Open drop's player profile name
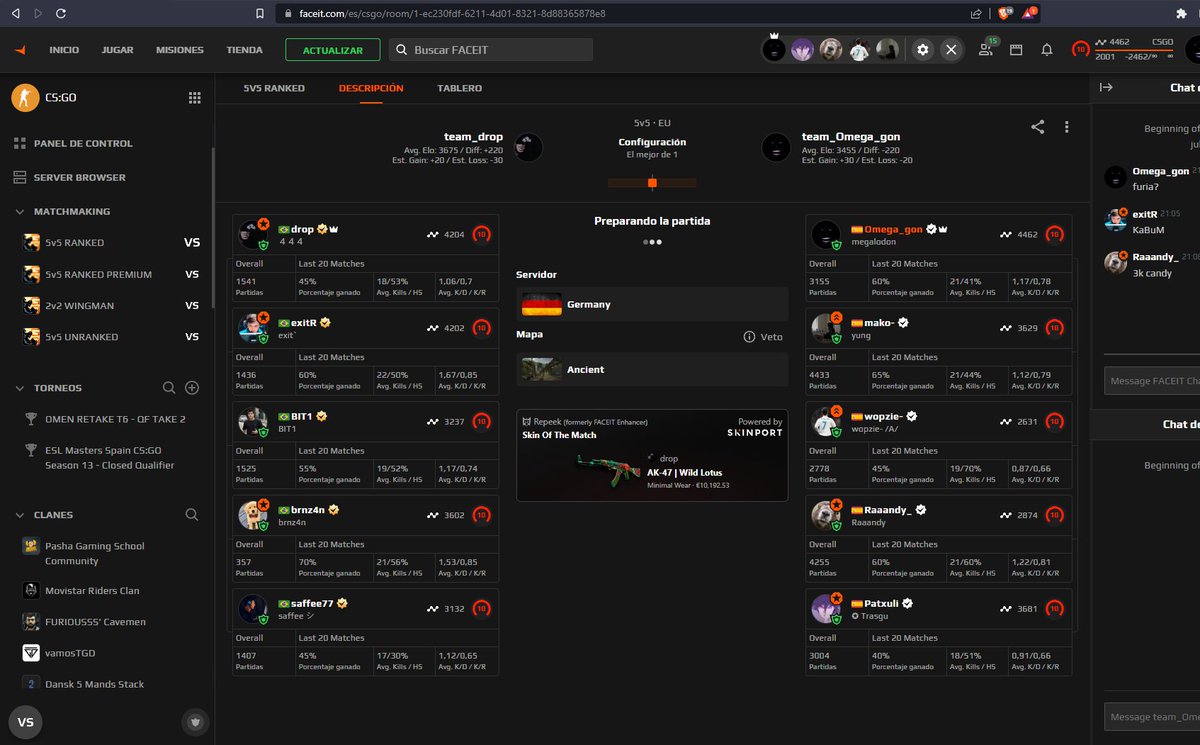This screenshot has height=745, width=1200. [x=302, y=229]
